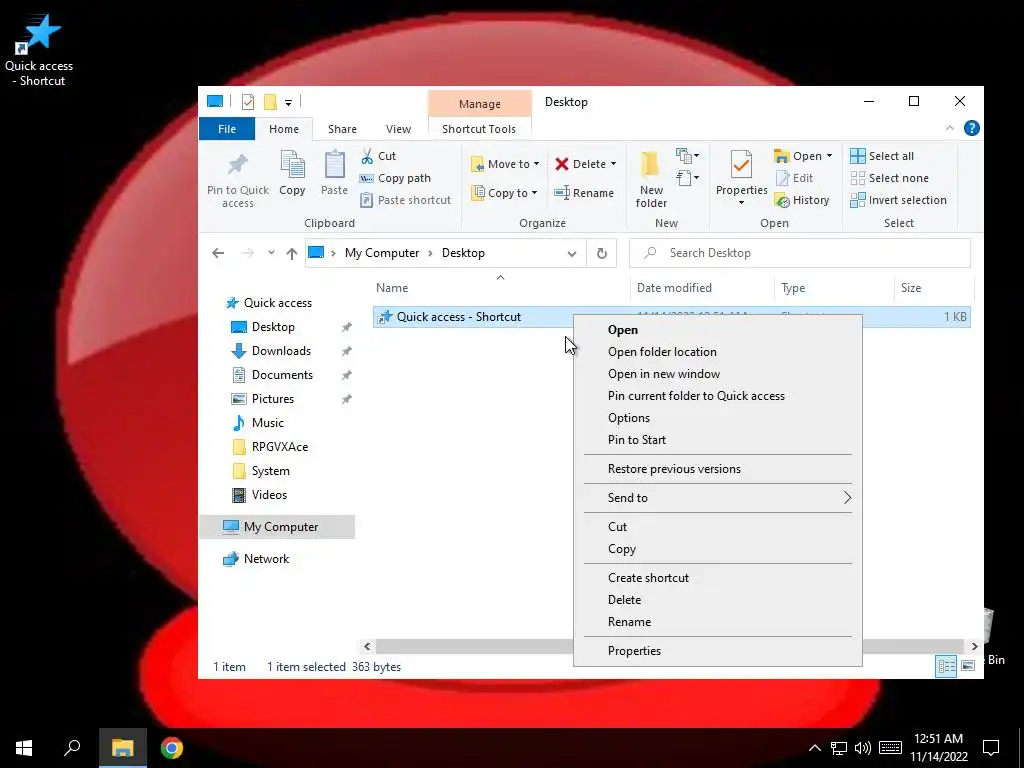Click the quick access toolbar Properties icon
The image size is (1024, 768).
tap(248, 102)
